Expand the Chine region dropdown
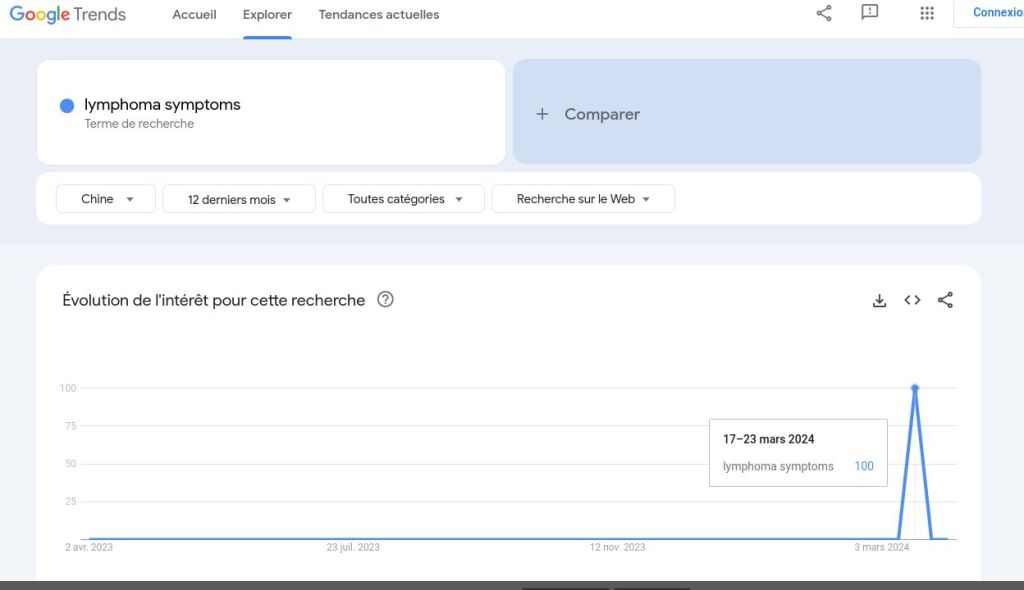 (x=106, y=199)
